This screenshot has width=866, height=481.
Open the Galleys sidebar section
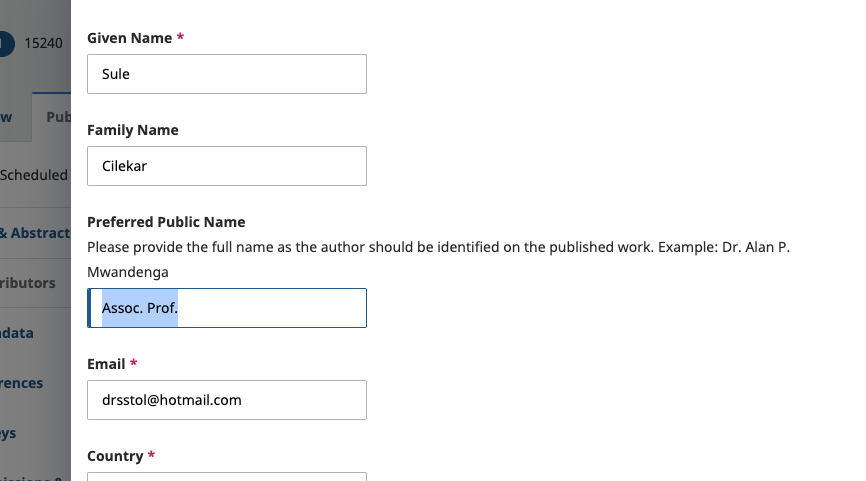[x=10, y=433]
